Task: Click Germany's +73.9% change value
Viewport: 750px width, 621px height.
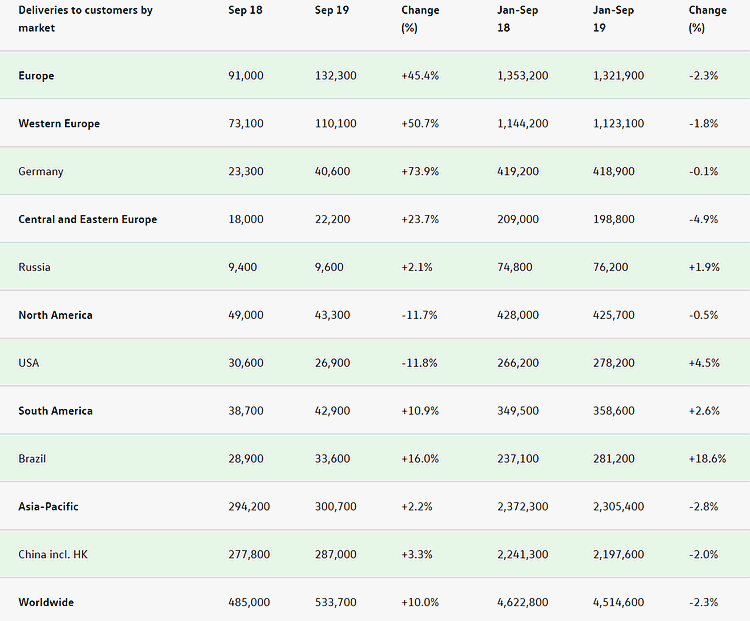Action: pyautogui.click(x=419, y=172)
